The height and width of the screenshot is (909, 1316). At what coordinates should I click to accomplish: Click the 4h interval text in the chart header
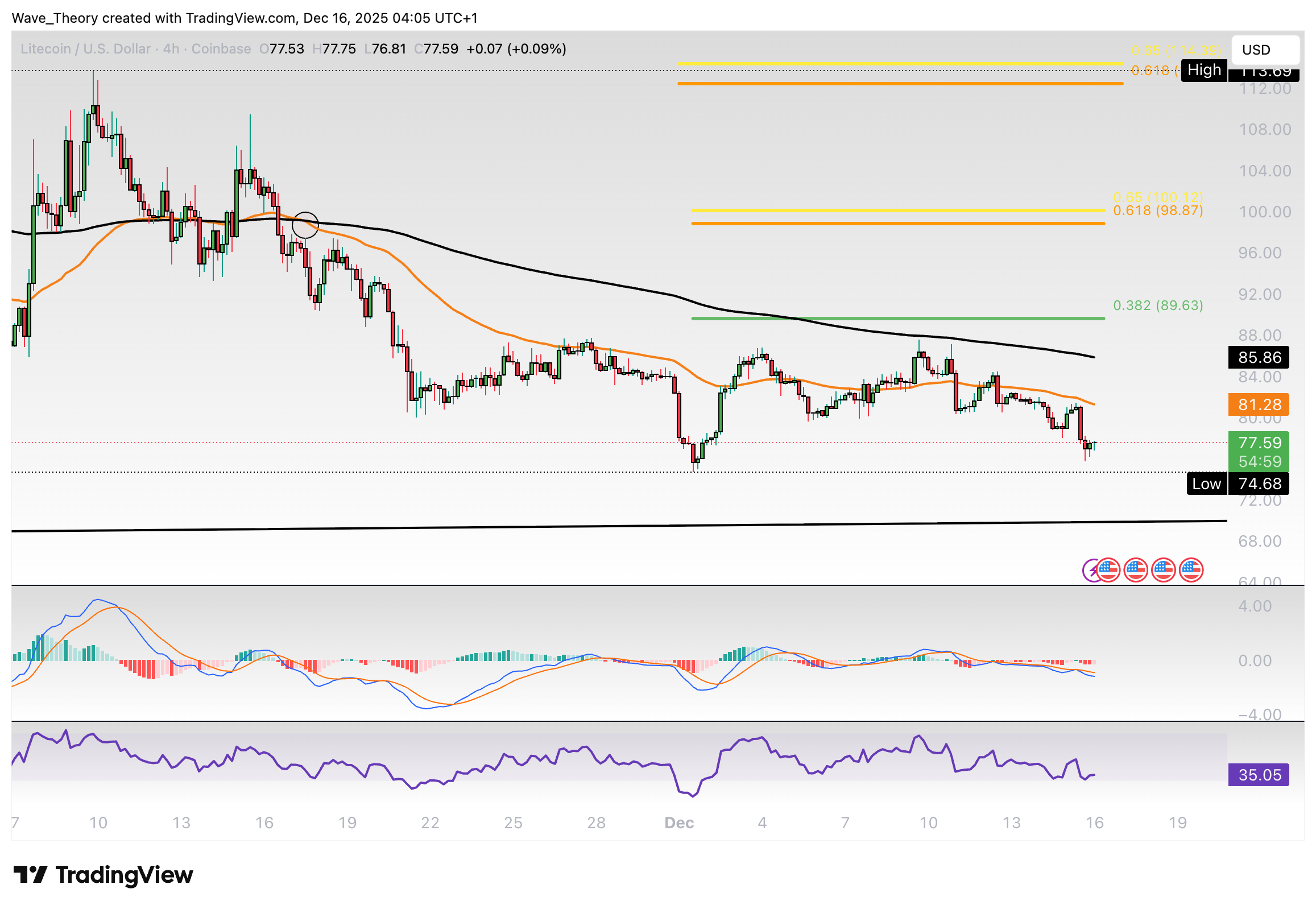pyautogui.click(x=171, y=49)
